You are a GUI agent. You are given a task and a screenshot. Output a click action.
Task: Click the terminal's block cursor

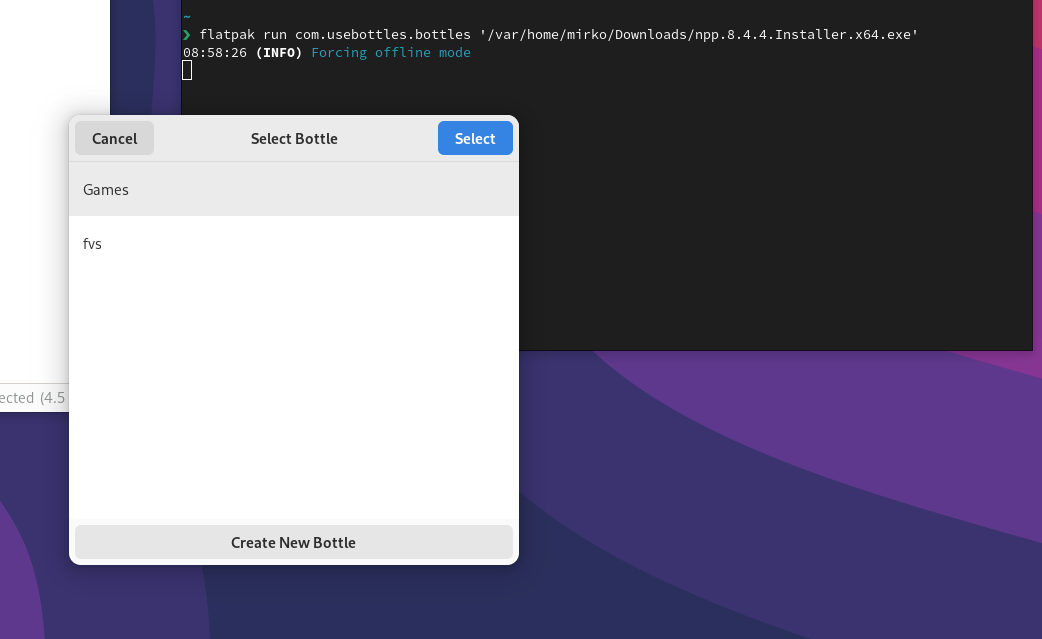coord(186,70)
